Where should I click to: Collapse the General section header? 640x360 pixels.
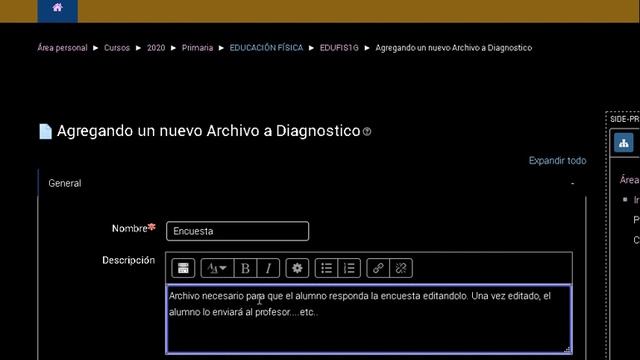[65, 183]
